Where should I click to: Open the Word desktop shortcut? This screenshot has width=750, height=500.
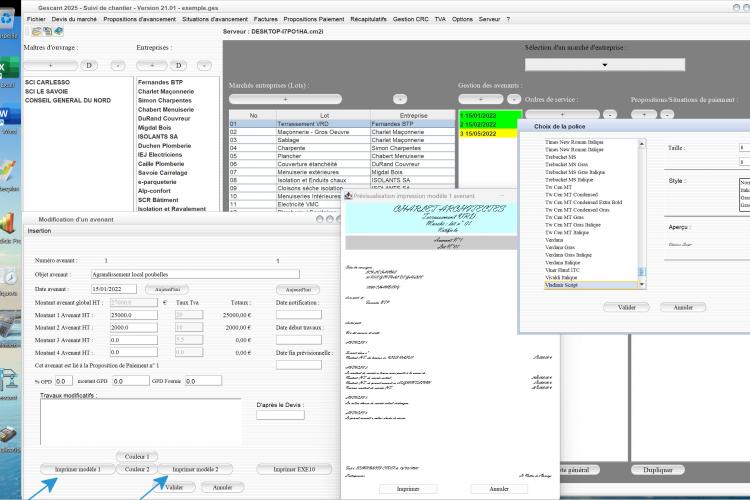coord(9,115)
